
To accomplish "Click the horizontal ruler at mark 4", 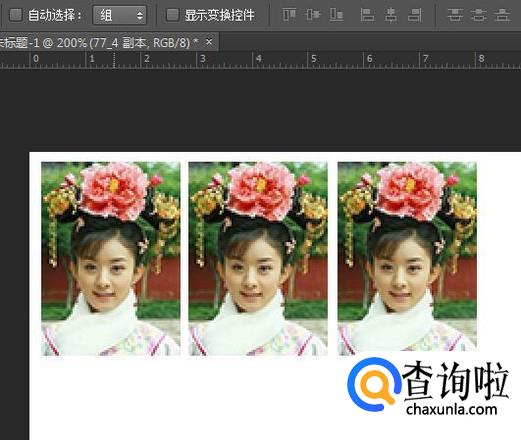I will tap(258, 59).
